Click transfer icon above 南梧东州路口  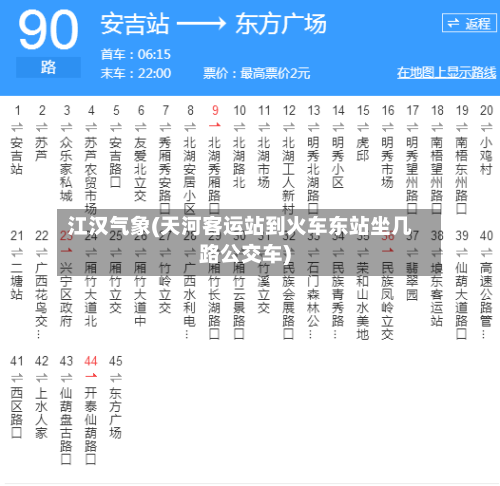(462, 127)
